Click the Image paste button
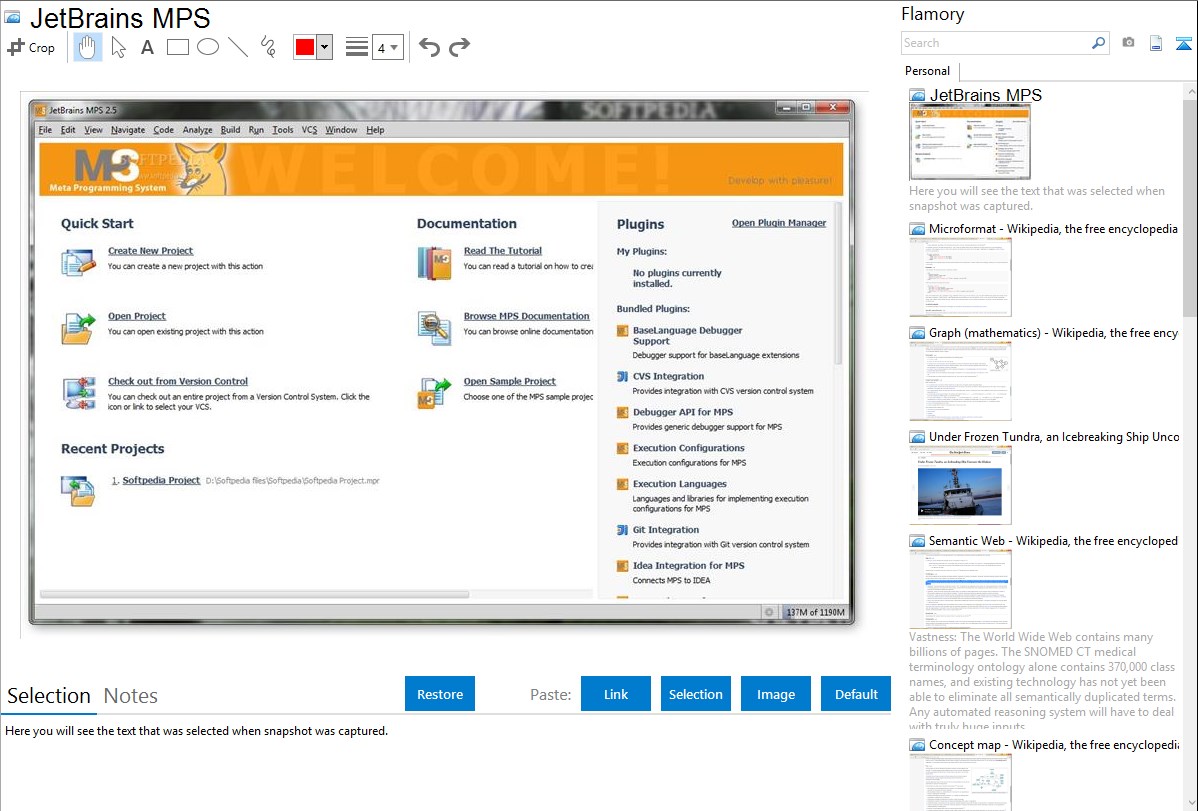The width and height of the screenshot is (1198, 811). (x=775, y=694)
